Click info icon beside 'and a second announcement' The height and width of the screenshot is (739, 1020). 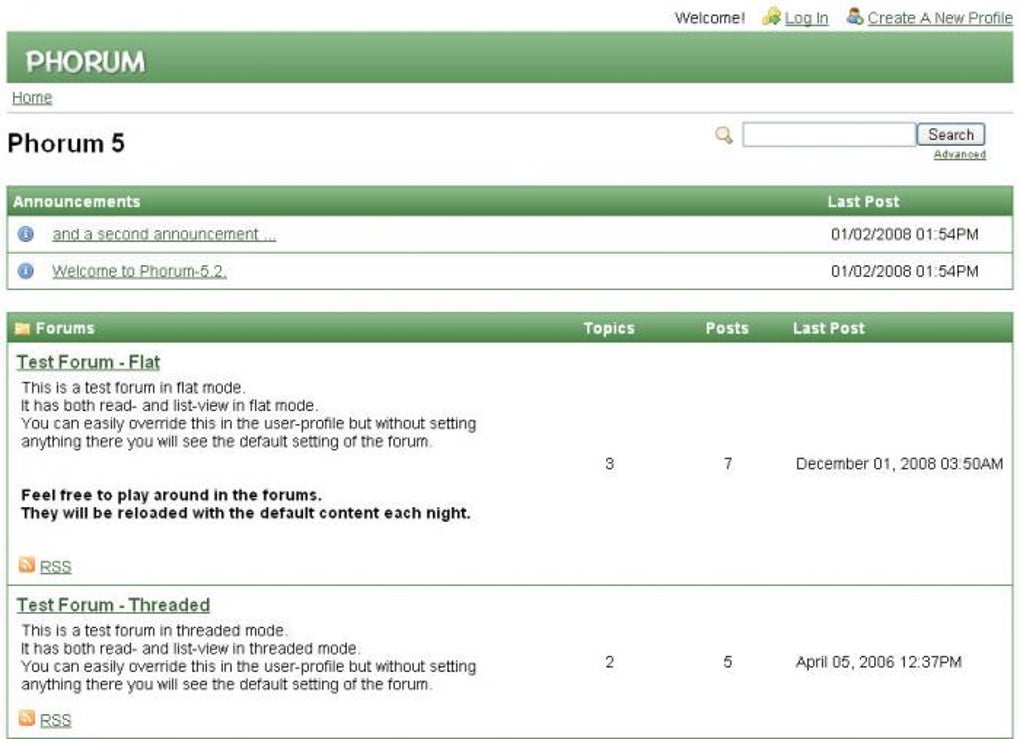coord(26,234)
